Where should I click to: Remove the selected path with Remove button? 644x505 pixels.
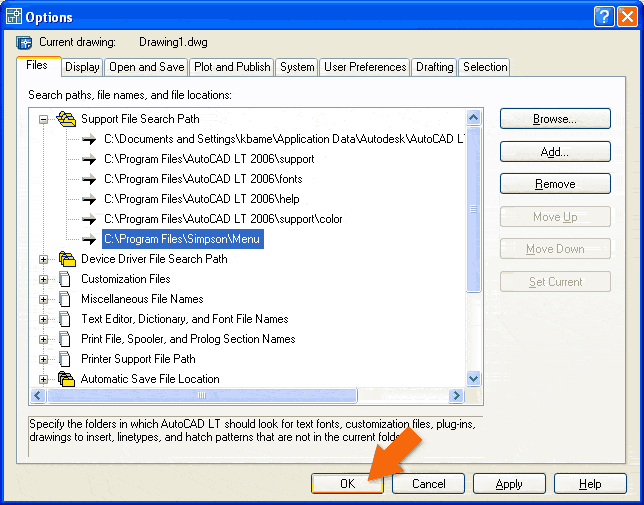pos(554,184)
